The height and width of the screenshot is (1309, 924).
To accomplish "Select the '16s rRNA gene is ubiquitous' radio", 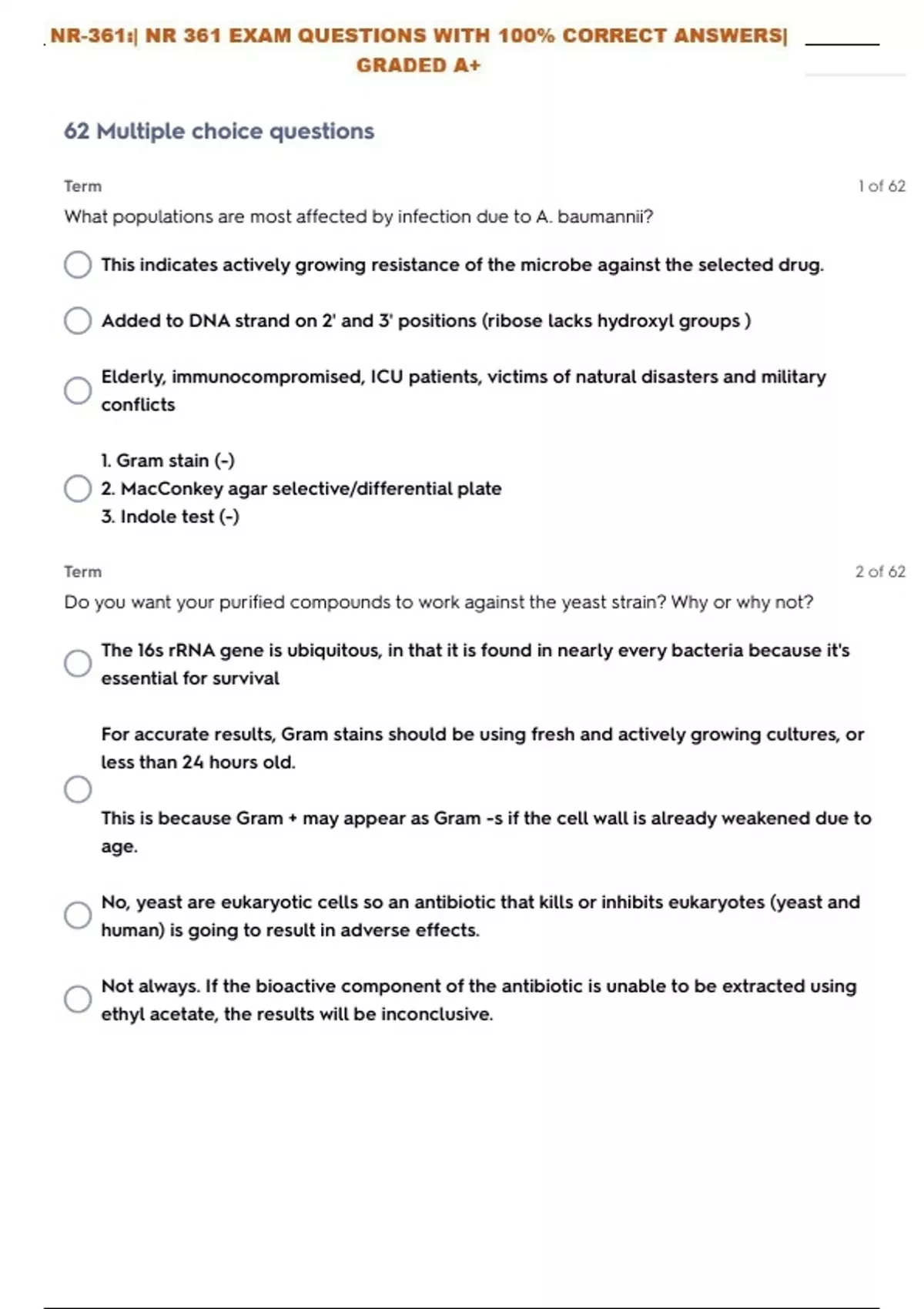I will pyautogui.click(x=78, y=663).
